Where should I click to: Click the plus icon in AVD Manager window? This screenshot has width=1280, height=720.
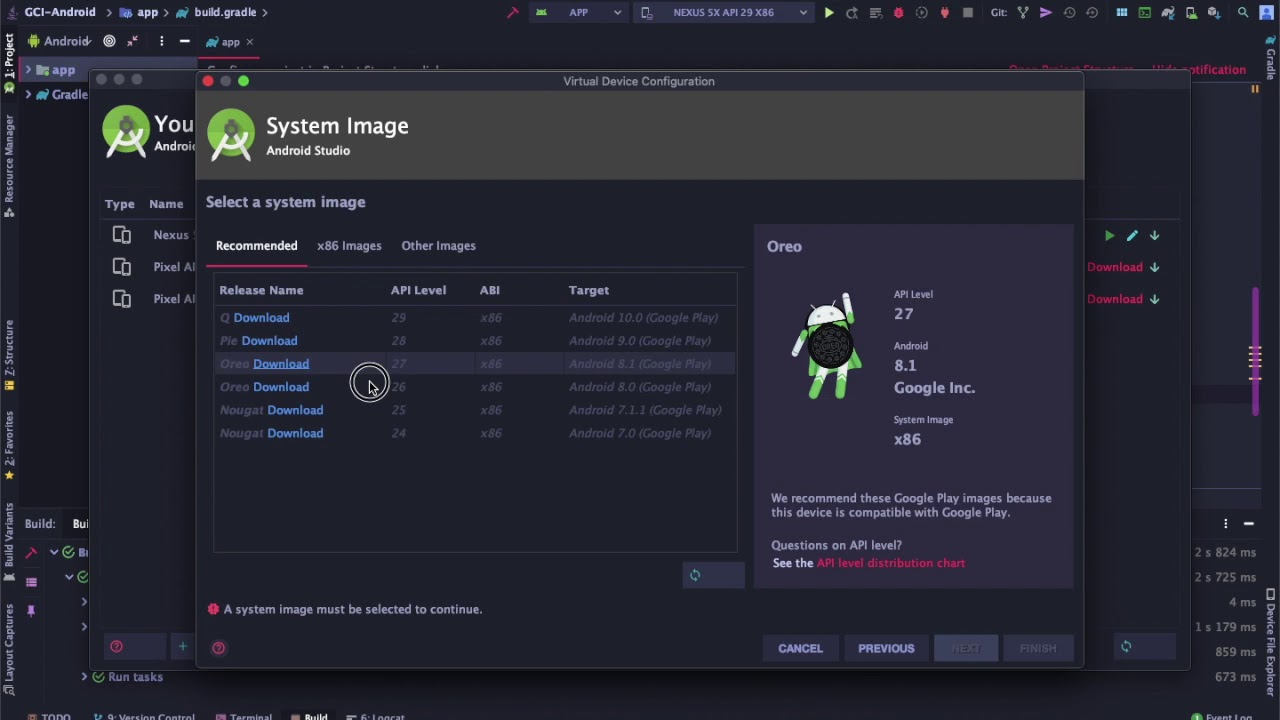point(182,647)
